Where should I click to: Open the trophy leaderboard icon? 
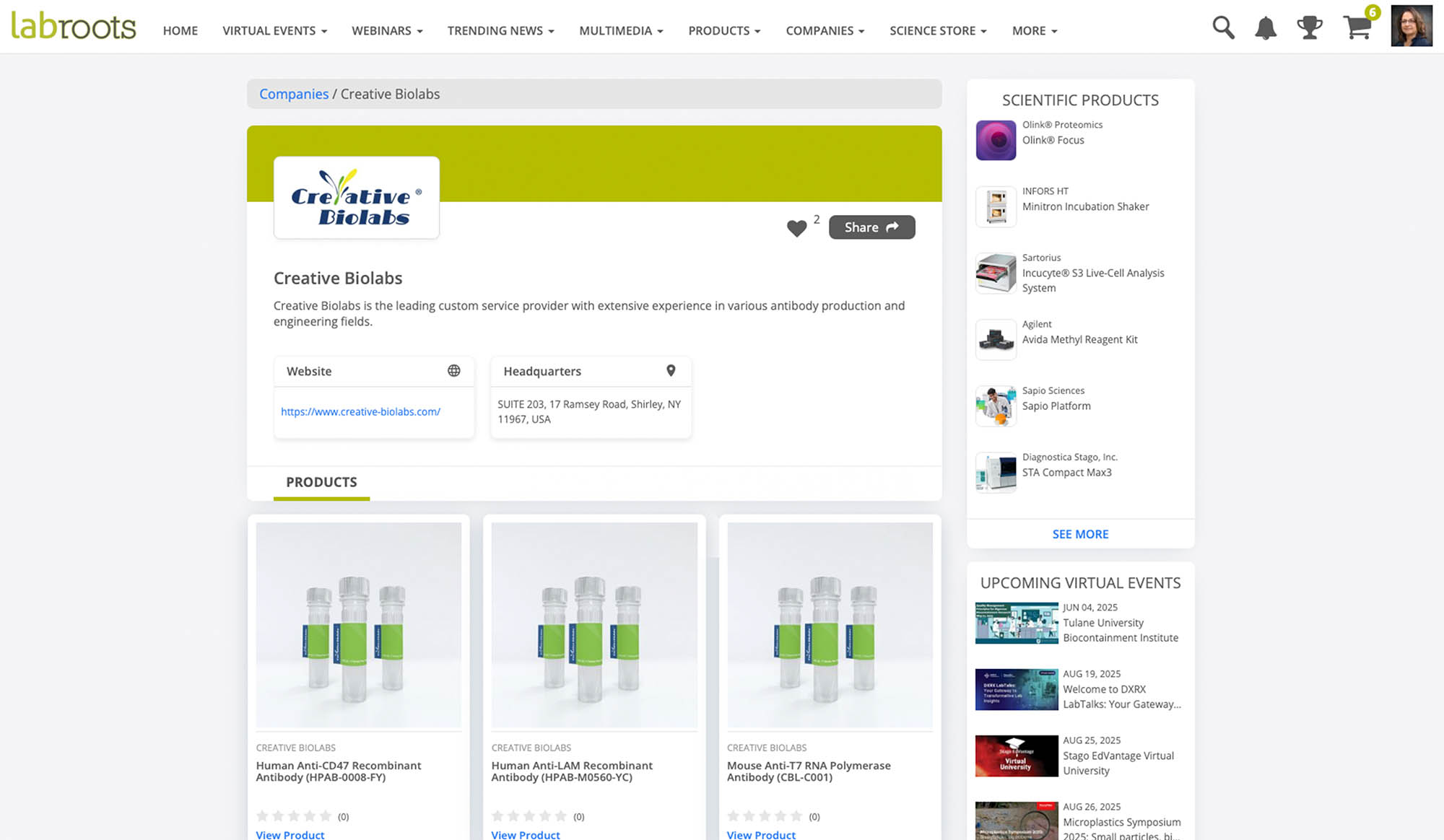point(1309,28)
